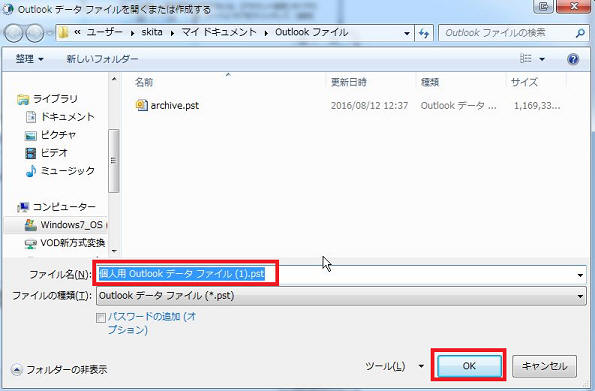Image resolution: width=595 pixels, height=391 pixels.
Task: Click the search magnifier icon
Action: click(x=580, y=33)
